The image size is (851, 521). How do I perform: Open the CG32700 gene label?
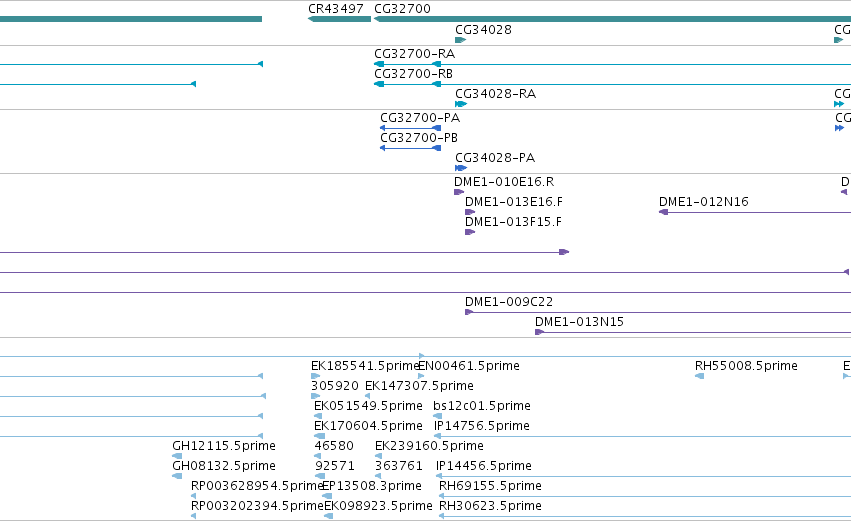(402, 9)
